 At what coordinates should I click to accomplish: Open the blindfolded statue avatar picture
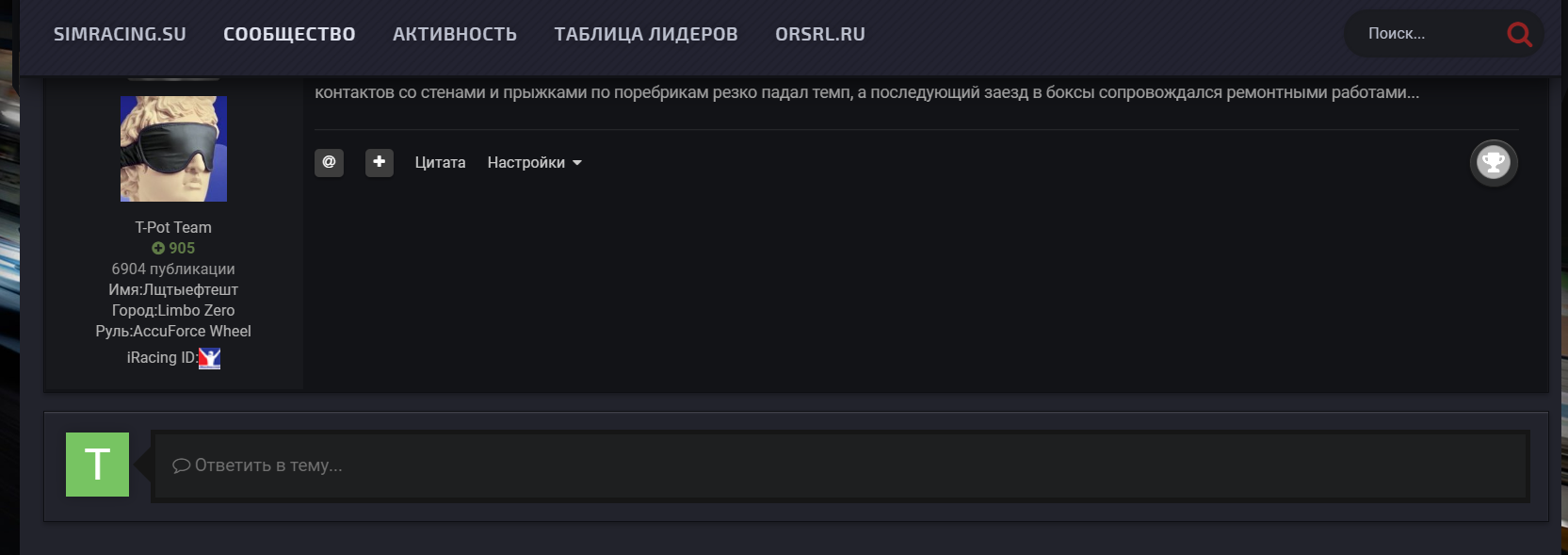[173, 149]
